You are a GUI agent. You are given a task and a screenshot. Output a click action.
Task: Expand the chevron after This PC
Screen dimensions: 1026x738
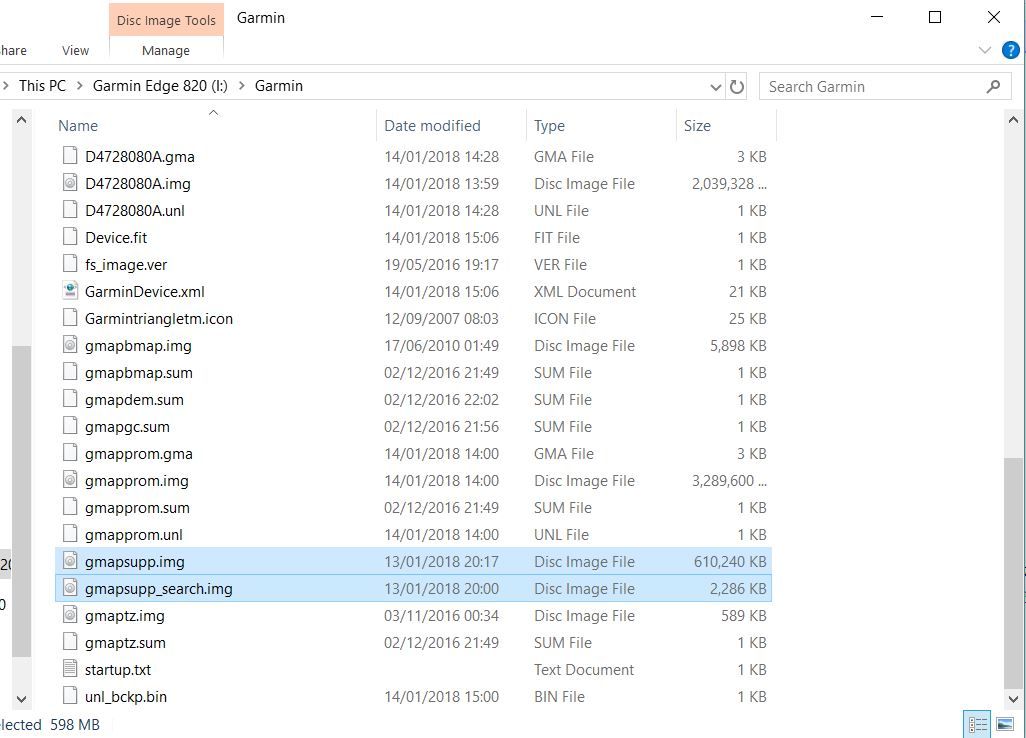click(x=79, y=86)
